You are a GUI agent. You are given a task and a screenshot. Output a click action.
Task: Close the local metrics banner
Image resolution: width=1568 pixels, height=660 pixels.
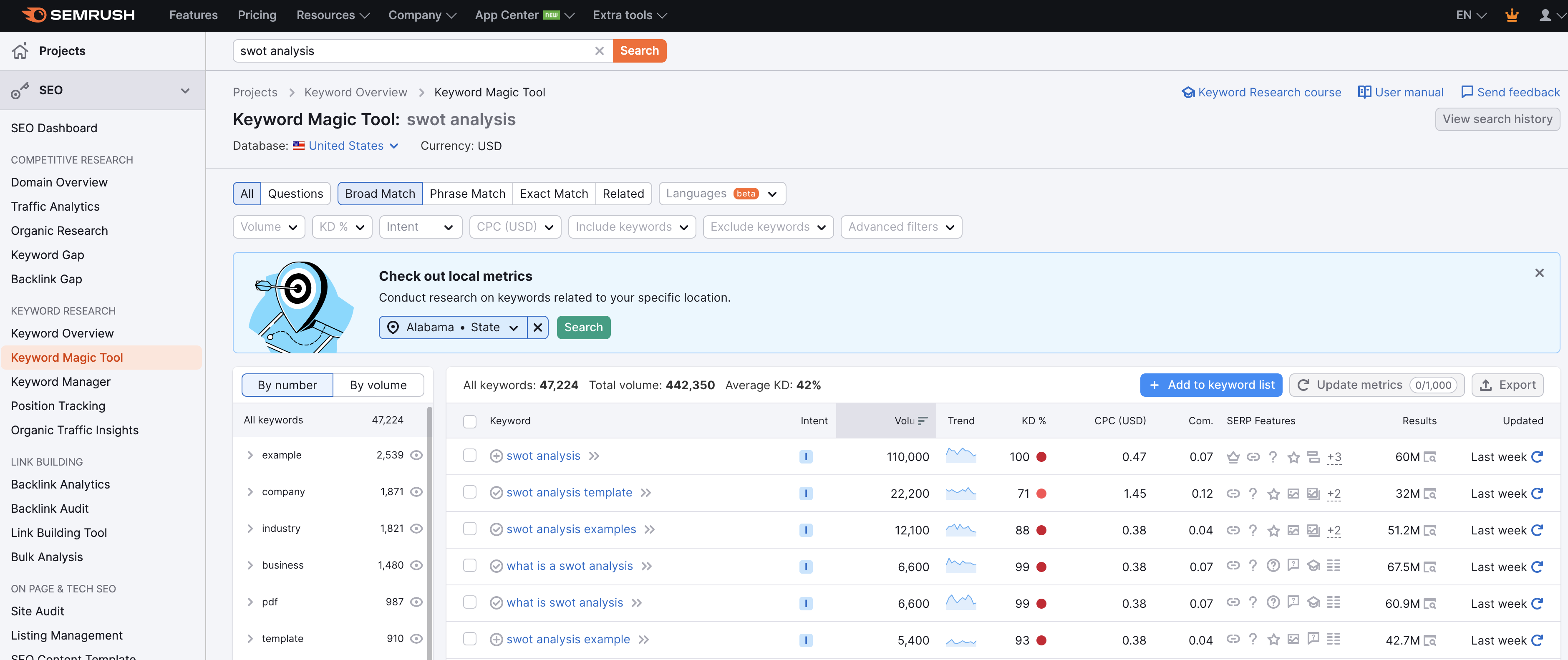(x=1539, y=273)
